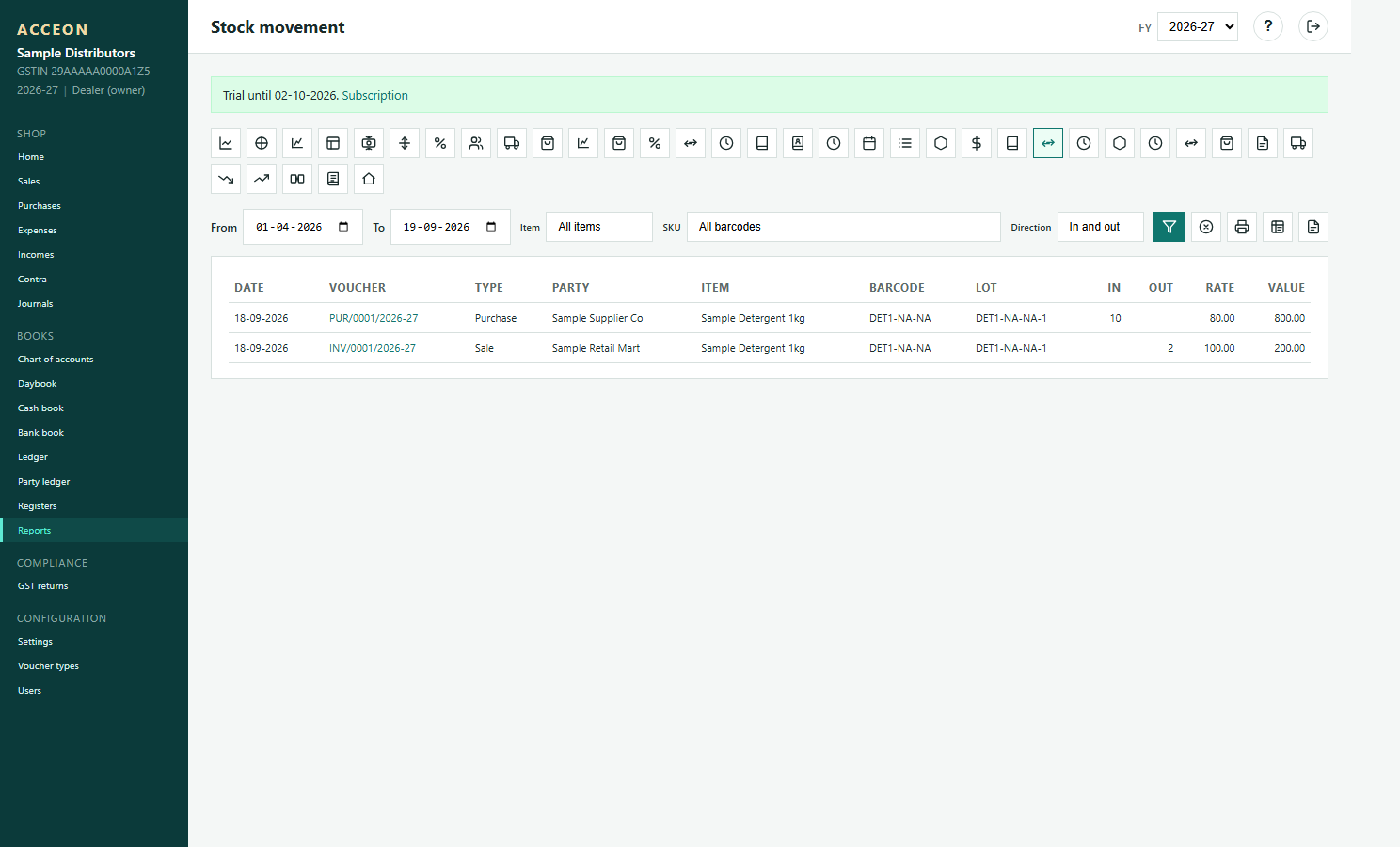The image size is (1400, 847).
Task: Open Daybook in the sidebar
Action: (x=94, y=383)
